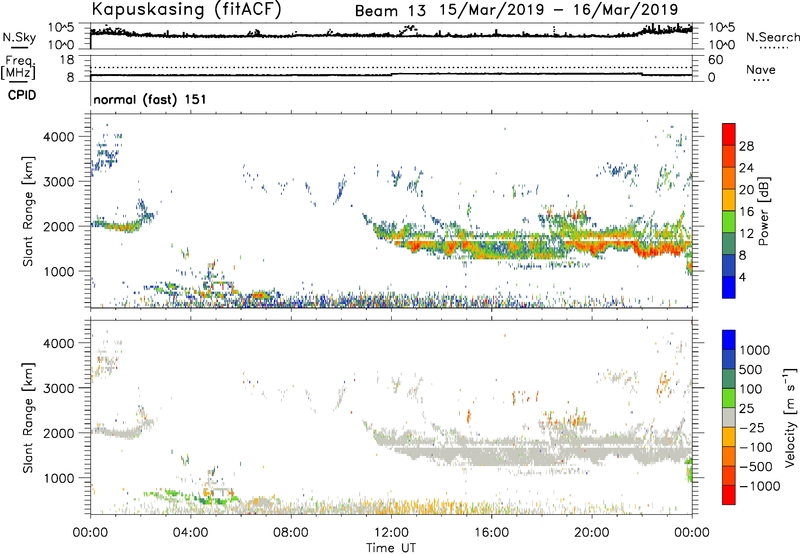Click the Power color bar tick "16"
800x554 pixels.
click(746, 212)
